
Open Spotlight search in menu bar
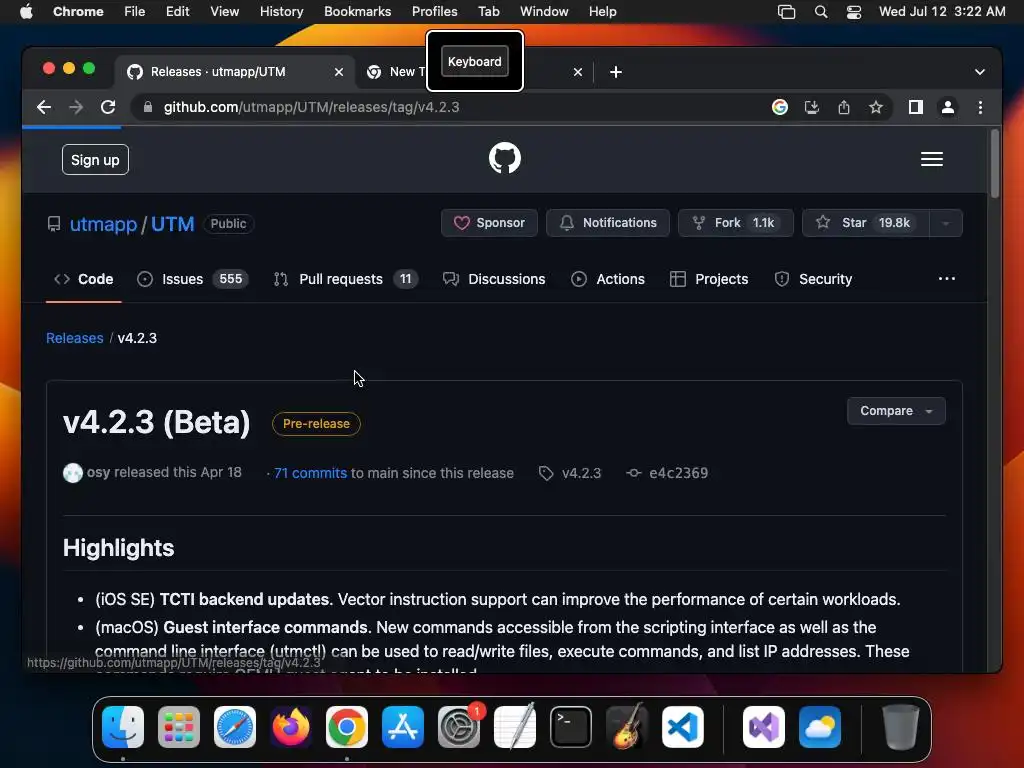coord(821,12)
